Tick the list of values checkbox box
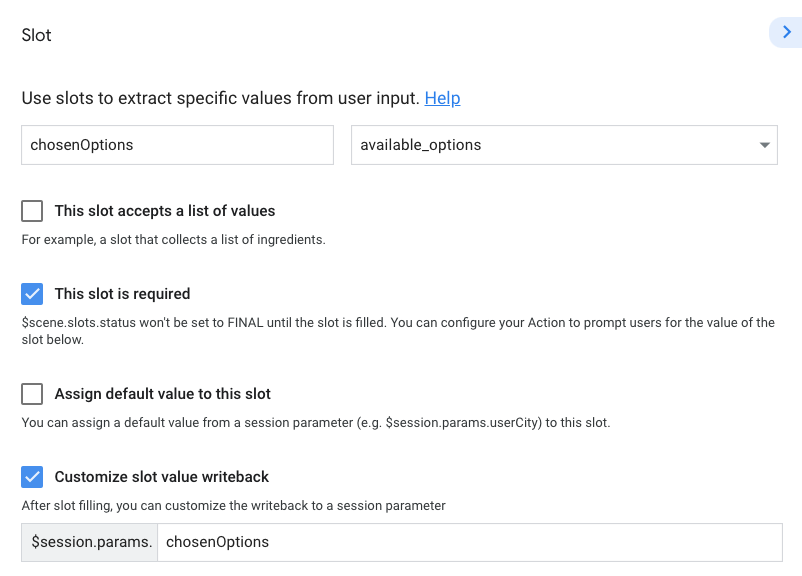Screen dimensions: 802x576 [x=33, y=211]
